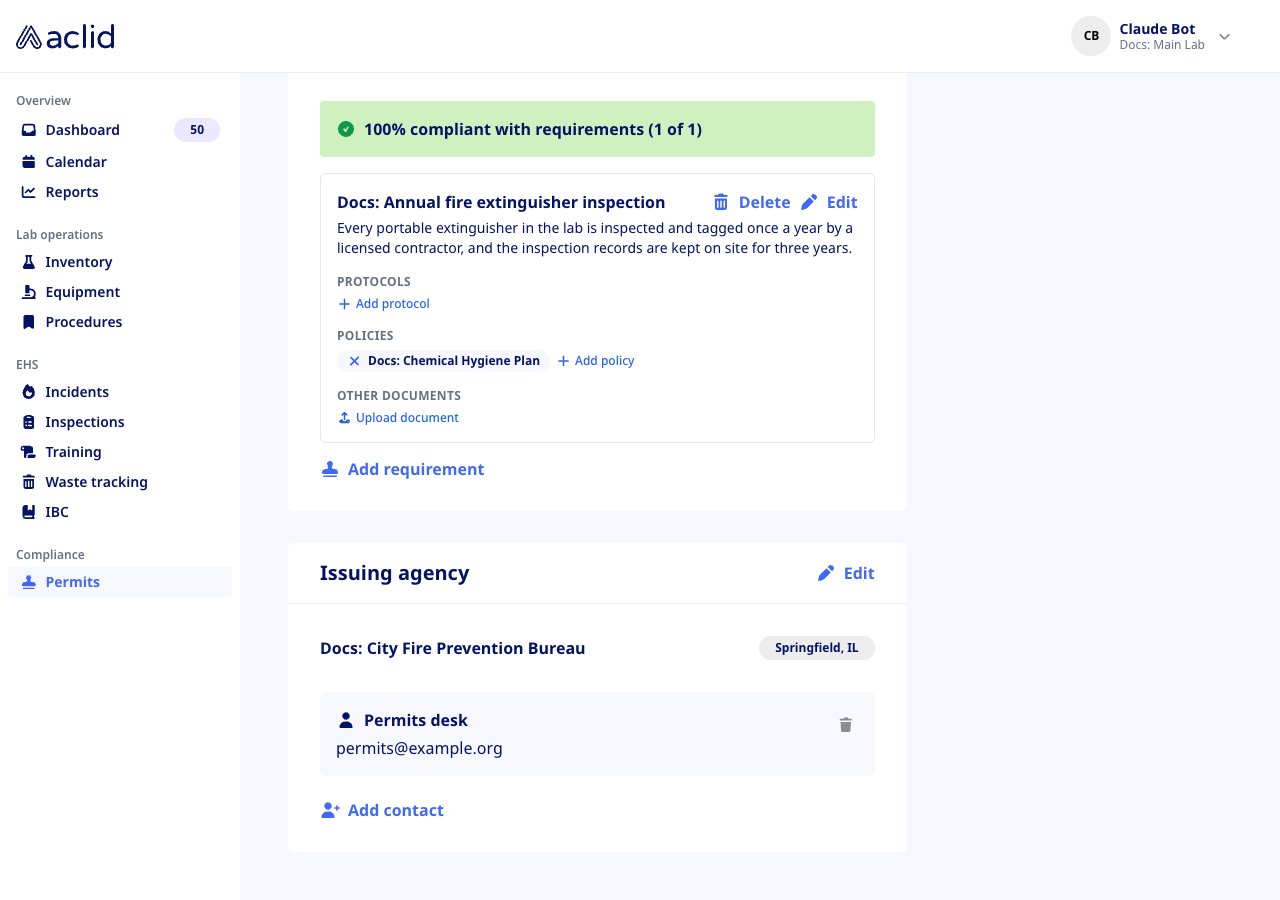This screenshot has height=900, width=1280.
Task: Expand the Claude Bot account menu chevron
Action: click(1224, 37)
